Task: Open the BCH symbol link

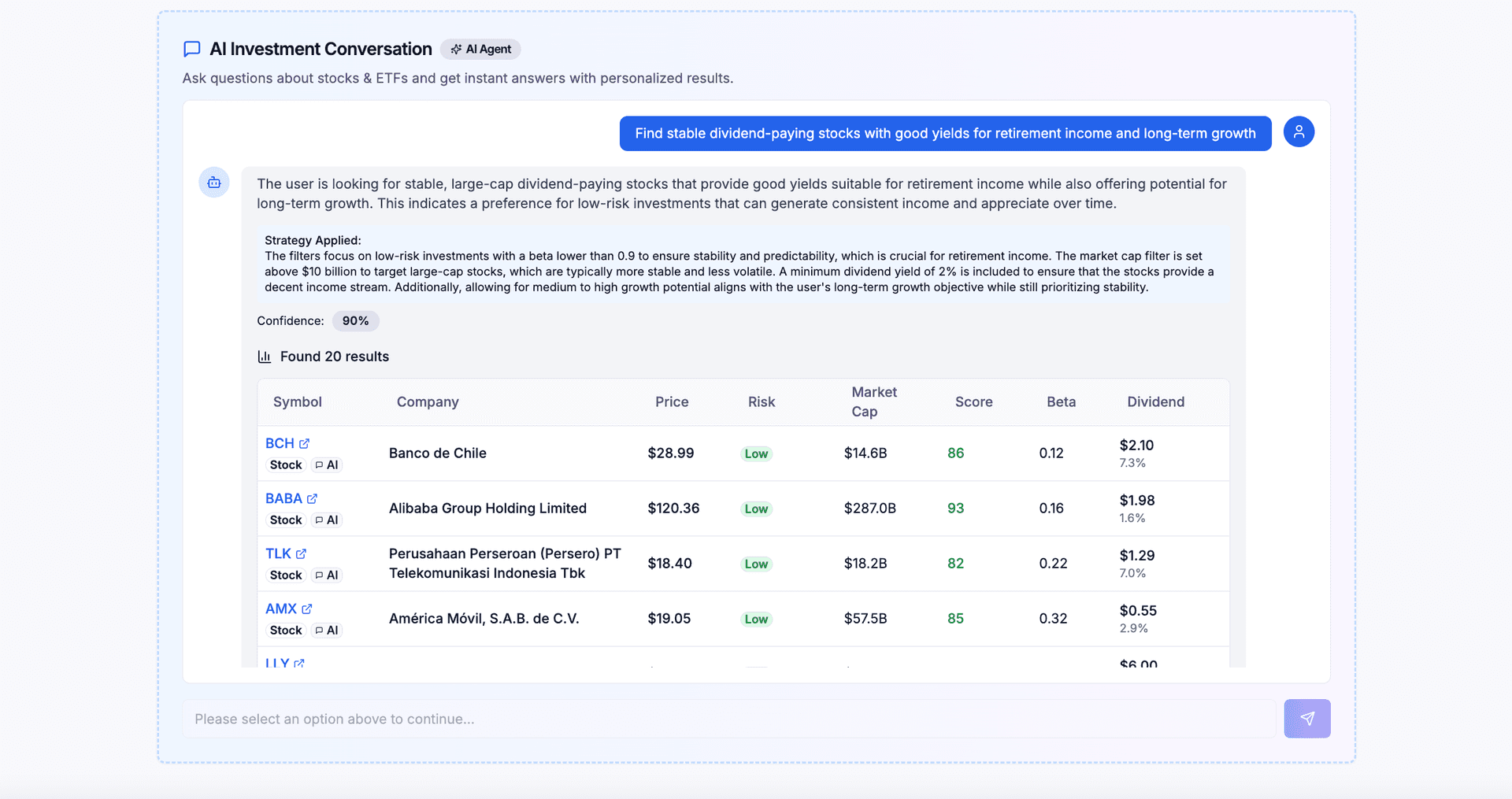Action: tap(280, 444)
